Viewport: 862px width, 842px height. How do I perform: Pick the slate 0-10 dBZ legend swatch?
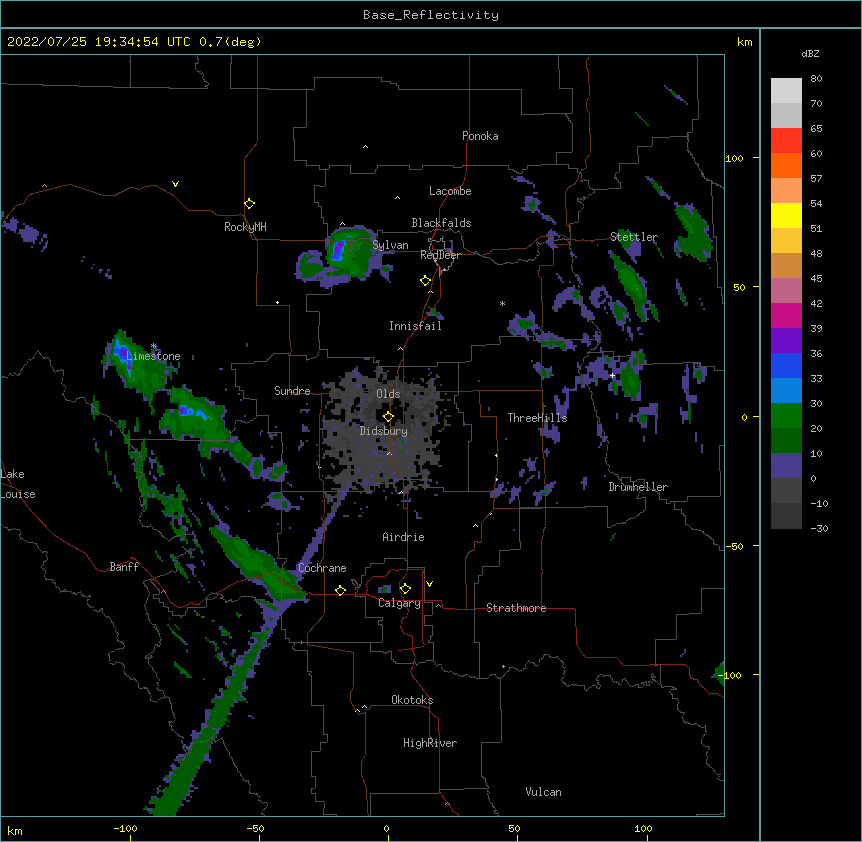[x=786, y=466]
